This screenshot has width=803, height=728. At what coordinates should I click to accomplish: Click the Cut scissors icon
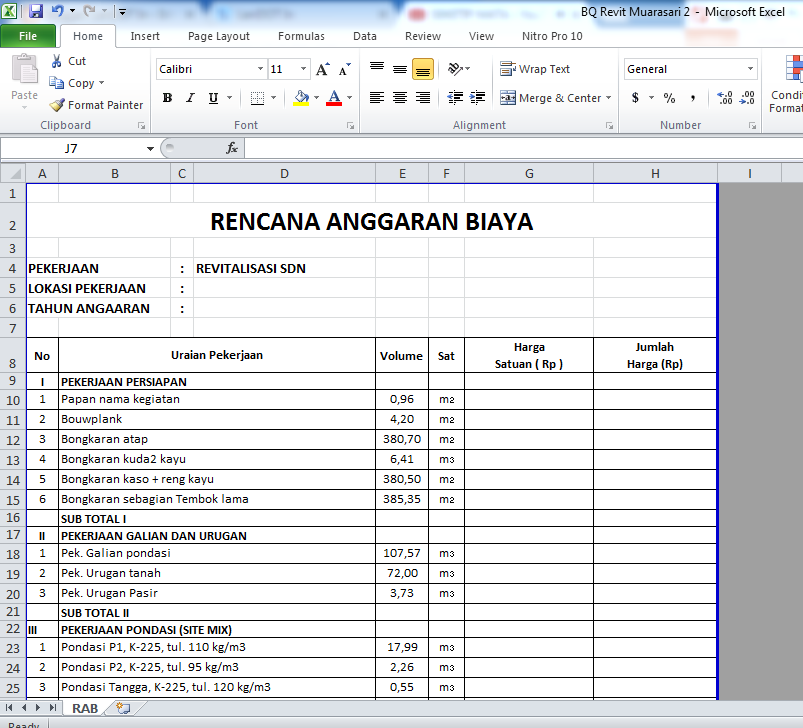57,61
